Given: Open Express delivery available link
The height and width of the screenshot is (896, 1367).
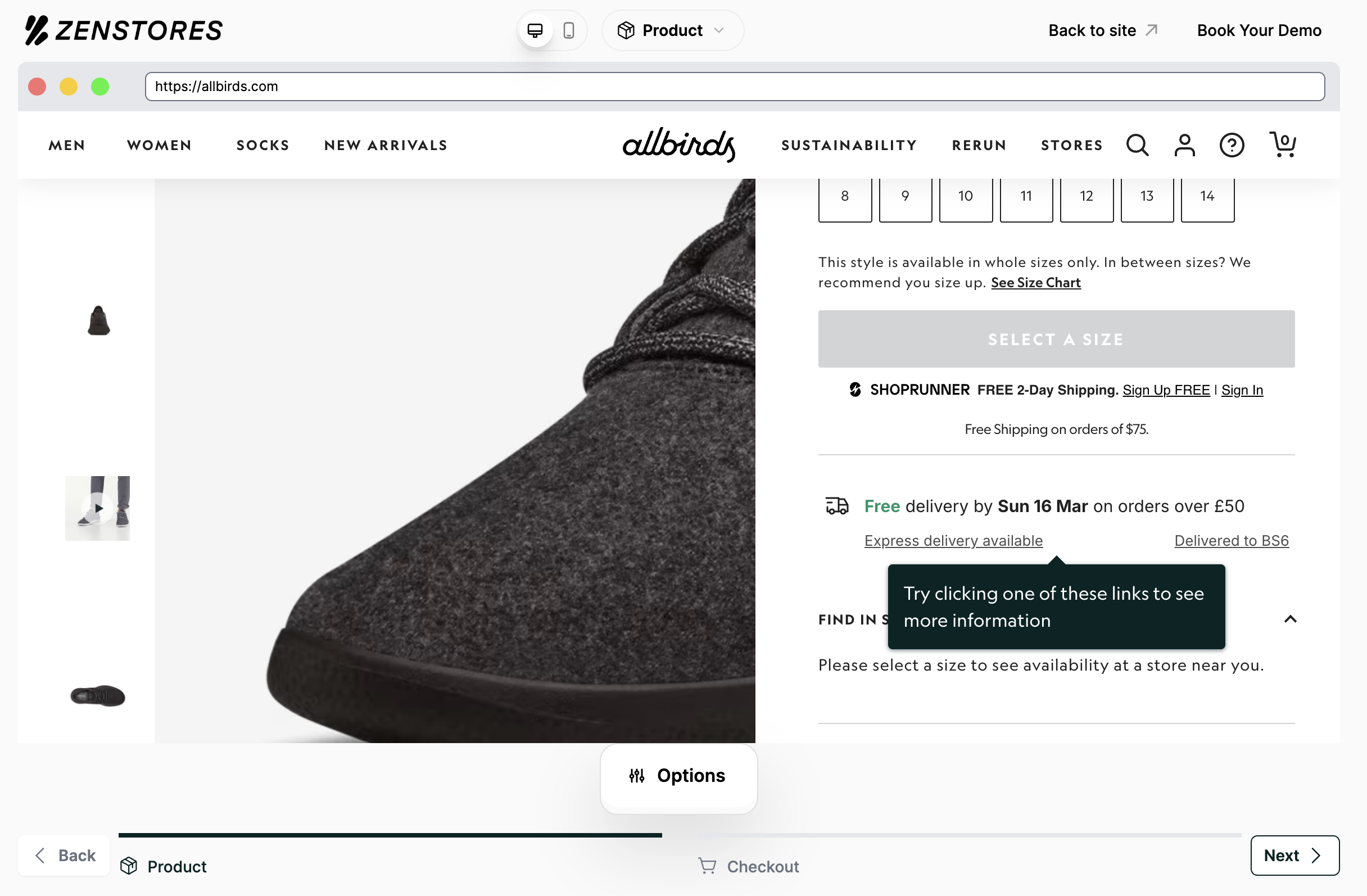Looking at the screenshot, I should (953, 540).
